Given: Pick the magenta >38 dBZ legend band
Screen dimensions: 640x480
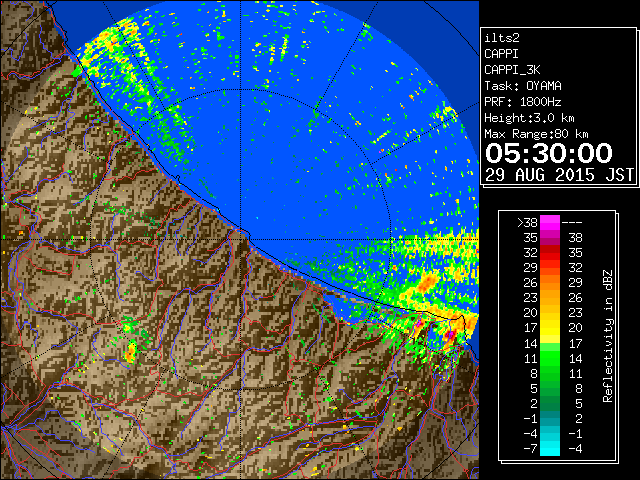Looking at the screenshot, I should (x=550, y=223).
